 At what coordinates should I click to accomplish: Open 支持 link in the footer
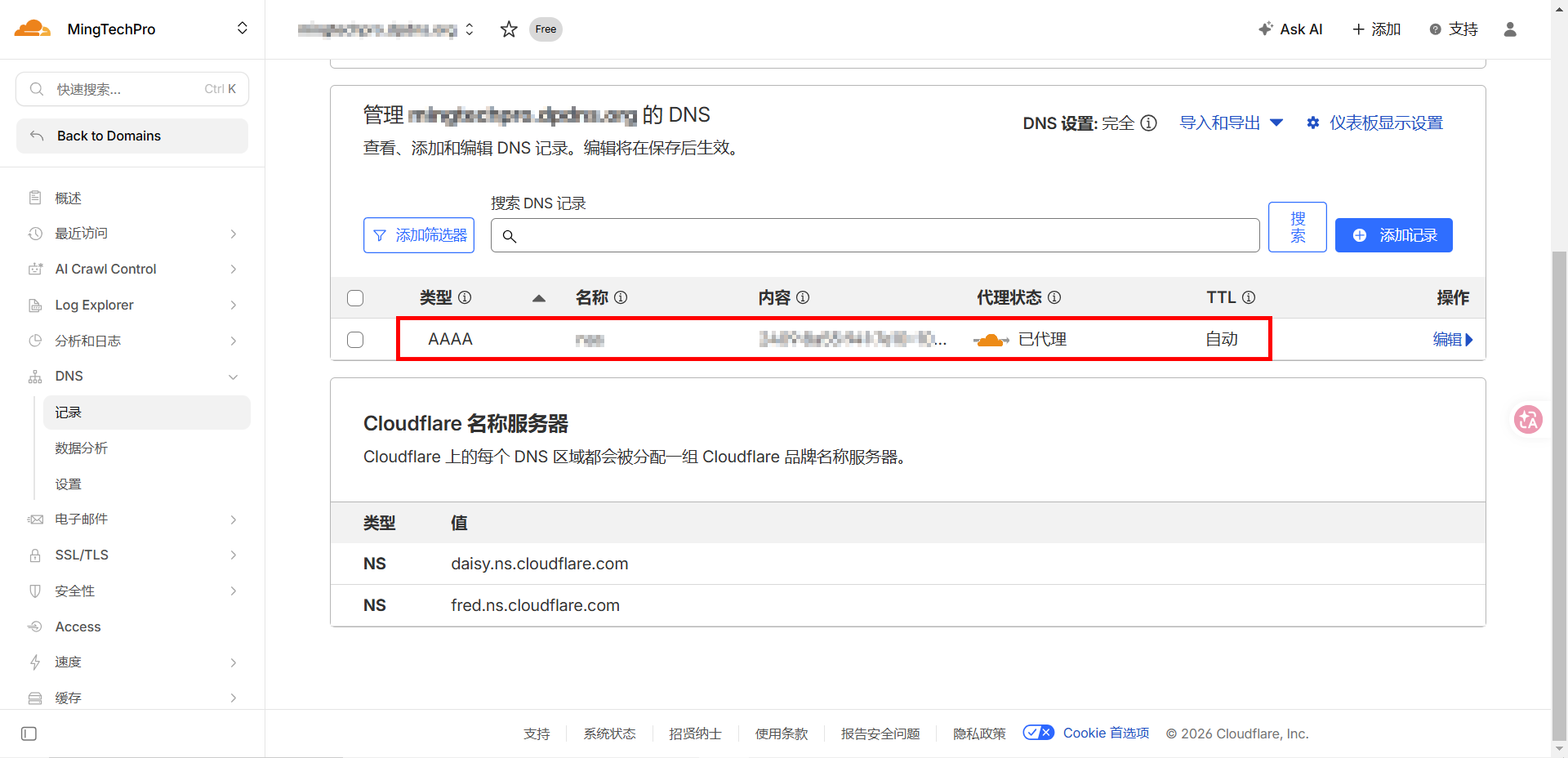click(537, 733)
